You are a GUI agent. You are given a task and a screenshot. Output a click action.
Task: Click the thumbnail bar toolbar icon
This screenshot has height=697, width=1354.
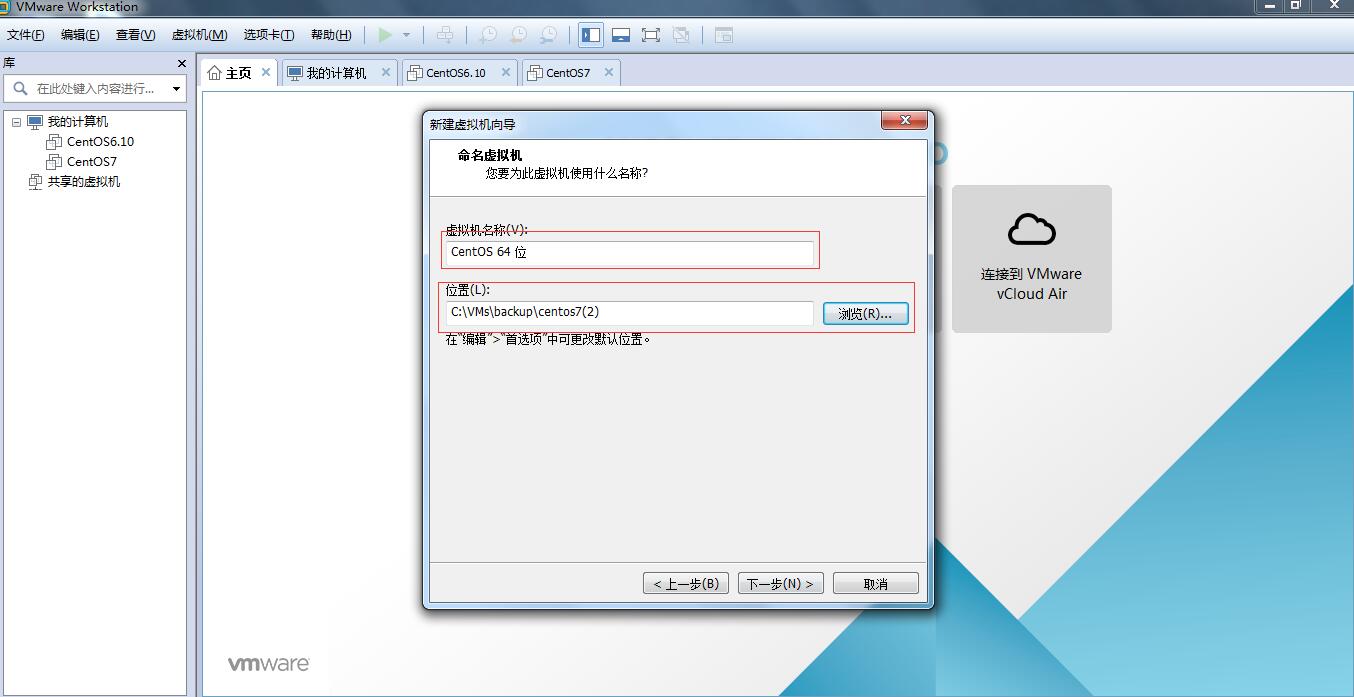point(621,35)
